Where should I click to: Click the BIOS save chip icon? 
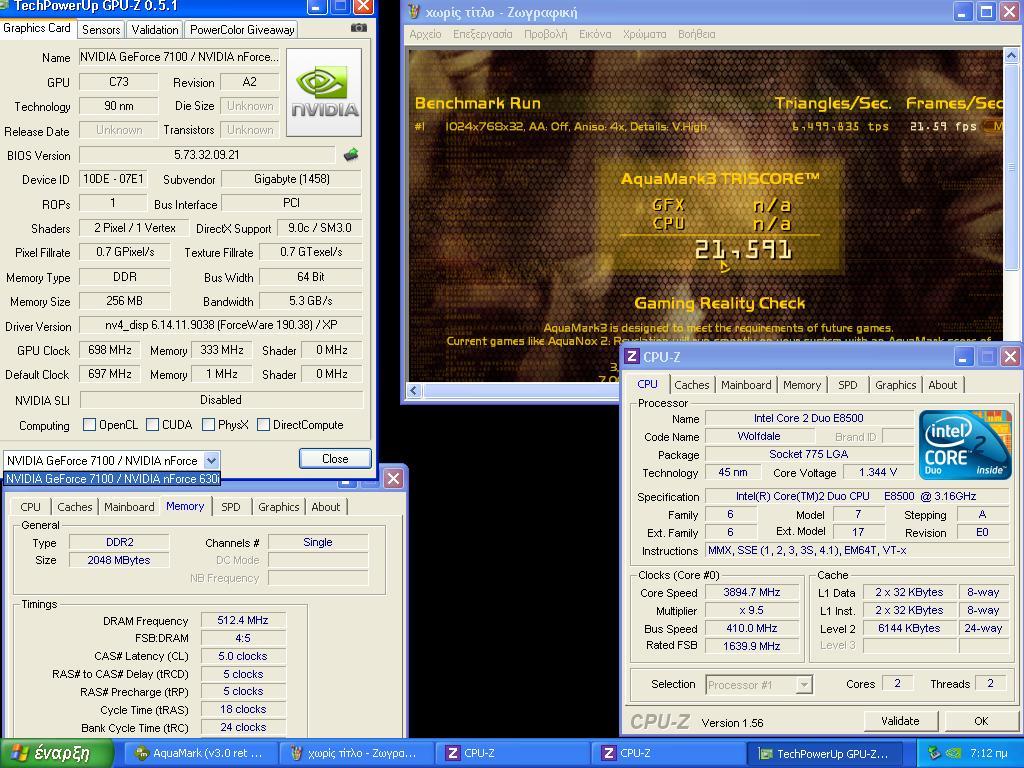351,155
